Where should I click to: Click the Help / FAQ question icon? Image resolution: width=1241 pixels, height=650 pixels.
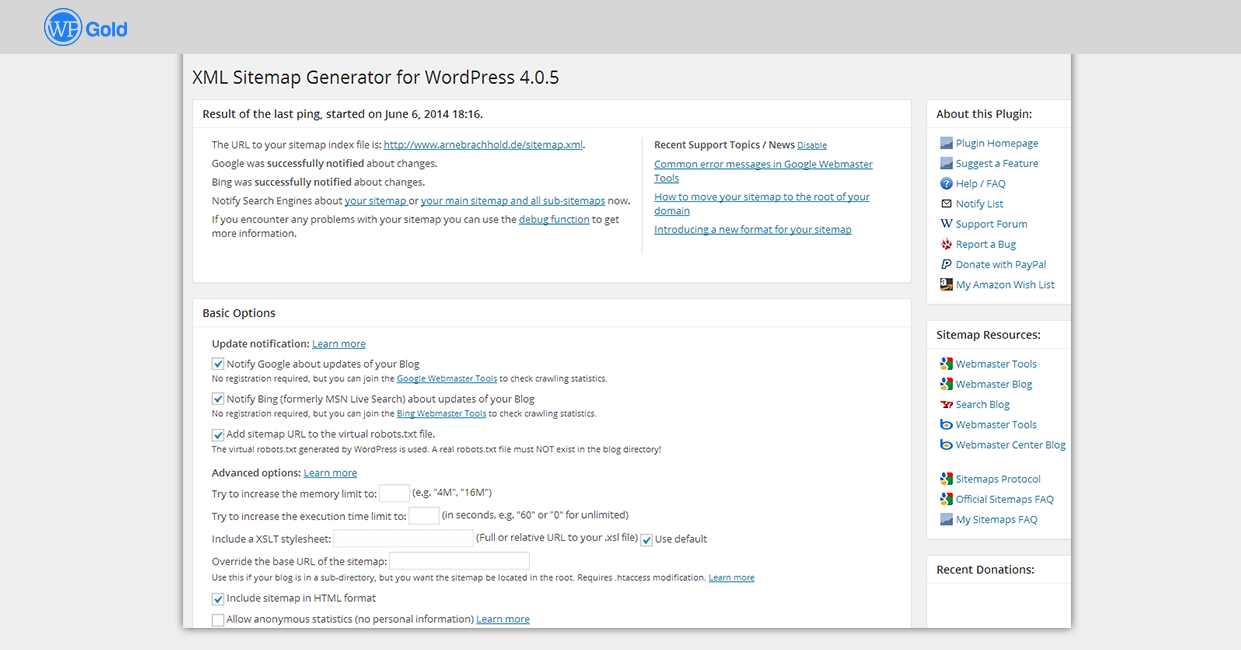point(946,184)
